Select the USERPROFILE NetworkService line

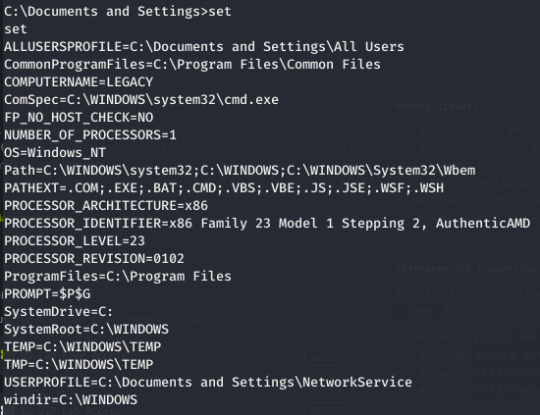coord(208,382)
